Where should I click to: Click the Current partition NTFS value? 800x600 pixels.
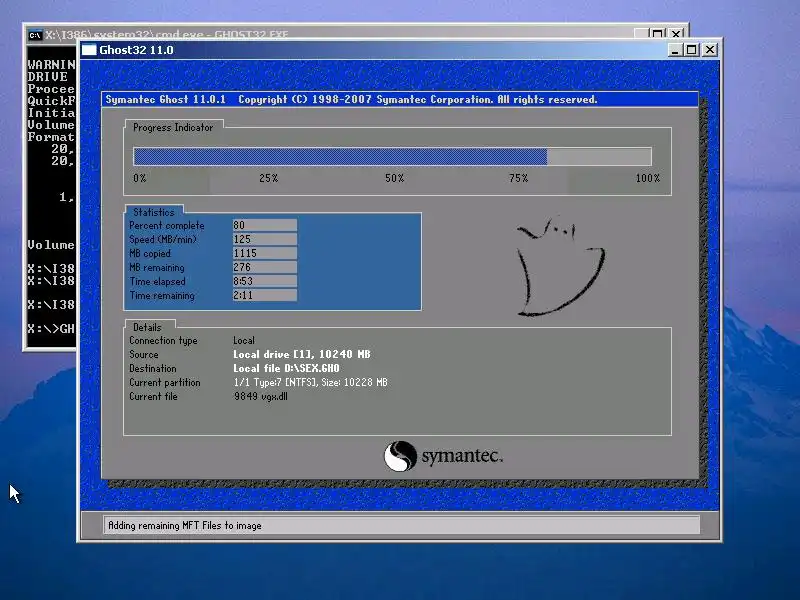311,382
